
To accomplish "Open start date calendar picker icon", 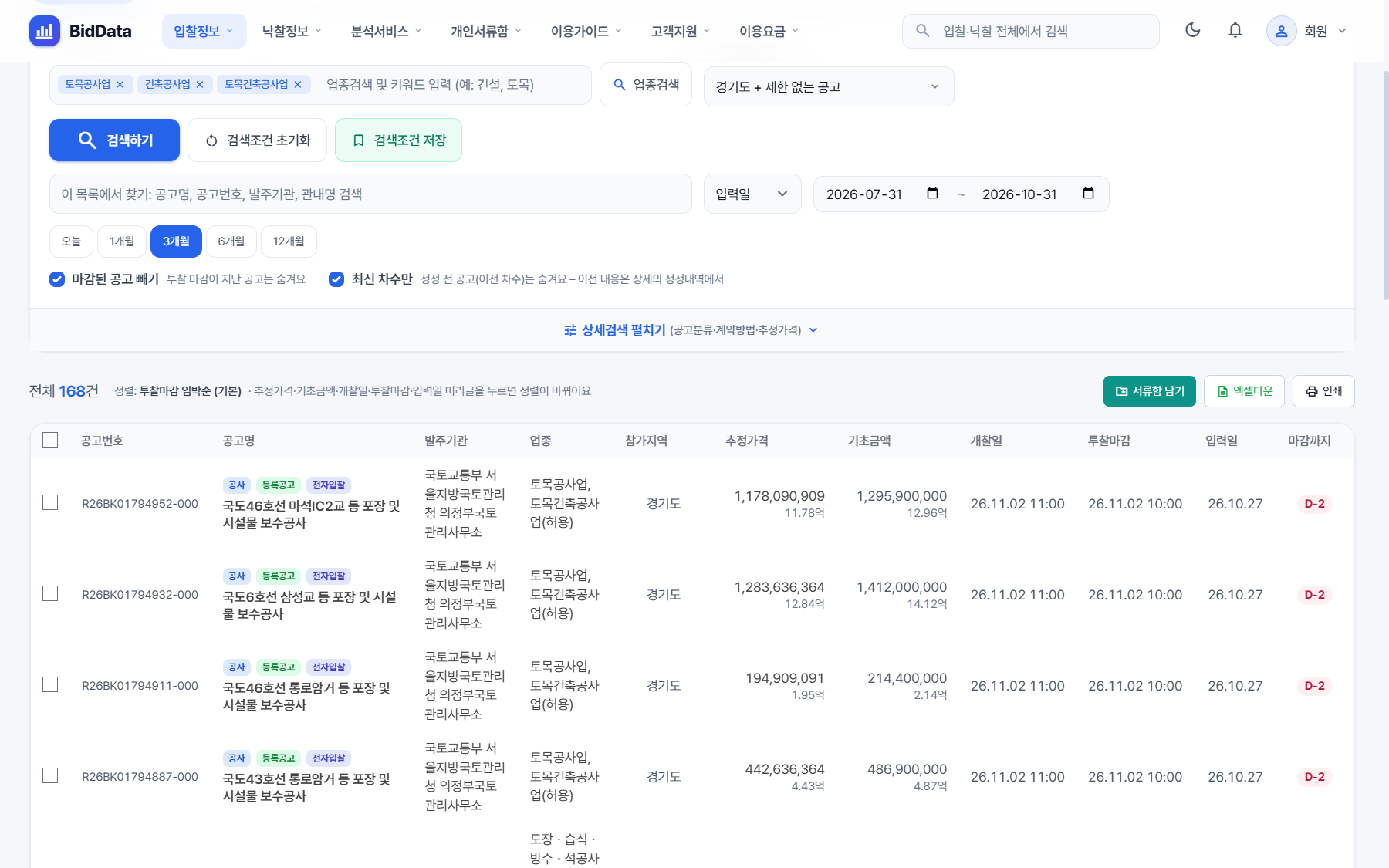I will 932,194.
